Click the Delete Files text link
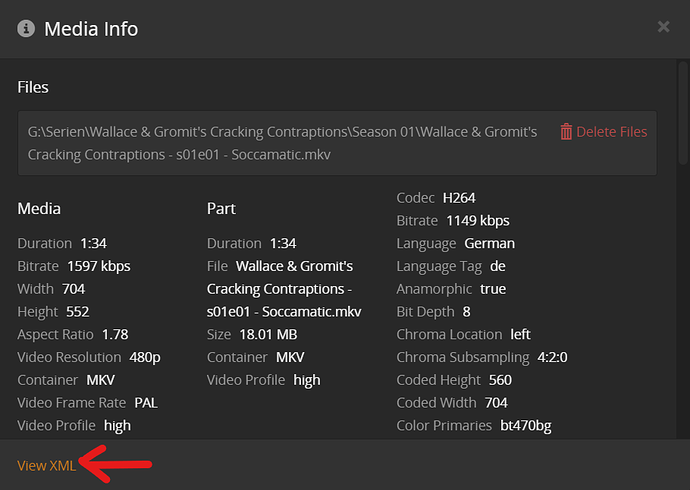The image size is (690, 490). coord(611,132)
